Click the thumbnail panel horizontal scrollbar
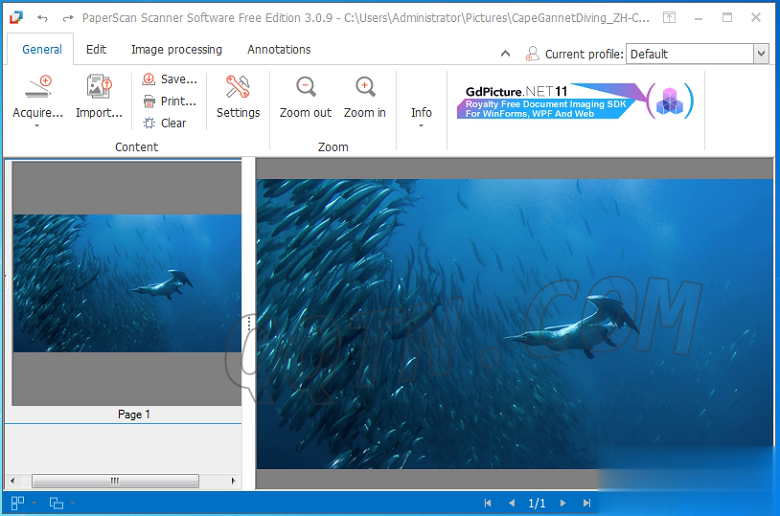The height and width of the screenshot is (516, 780). coord(115,481)
